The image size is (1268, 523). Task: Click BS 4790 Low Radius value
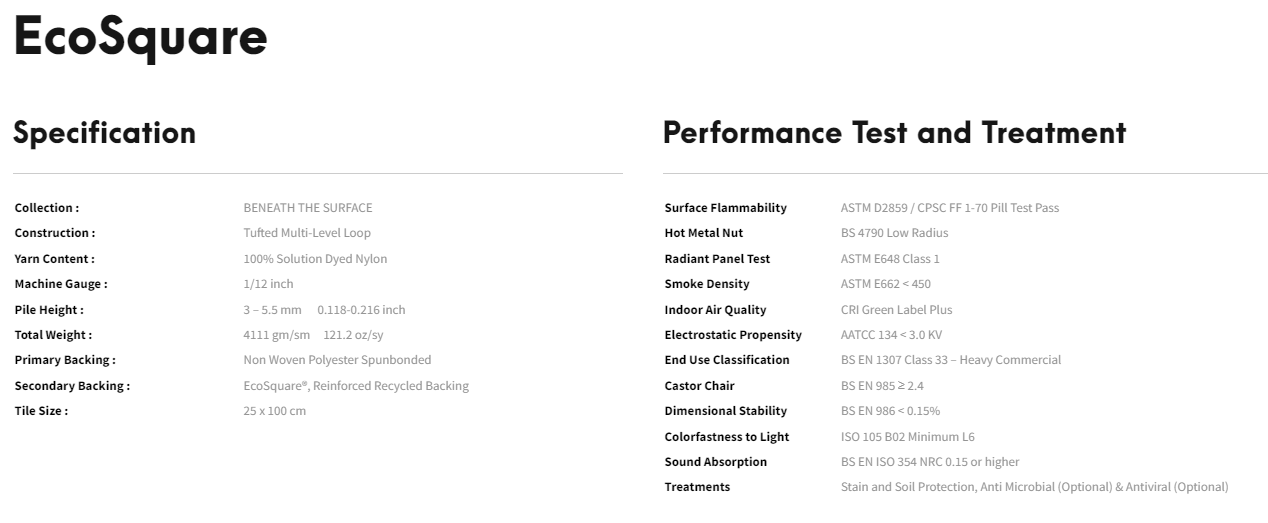pyautogui.click(x=895, y=233)
